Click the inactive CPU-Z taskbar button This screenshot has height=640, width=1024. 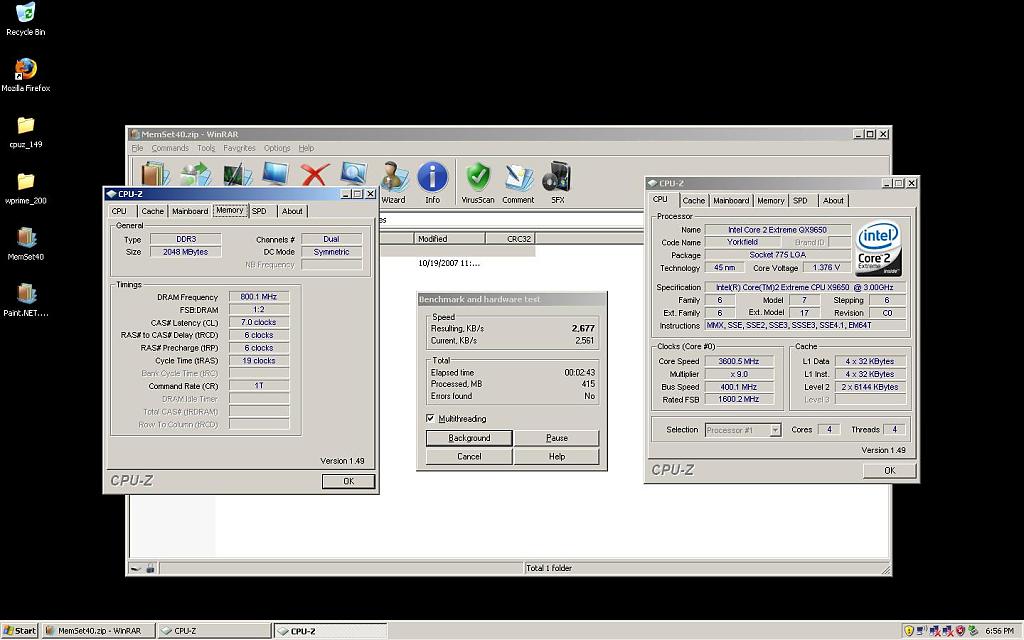[x=214, y=631]
